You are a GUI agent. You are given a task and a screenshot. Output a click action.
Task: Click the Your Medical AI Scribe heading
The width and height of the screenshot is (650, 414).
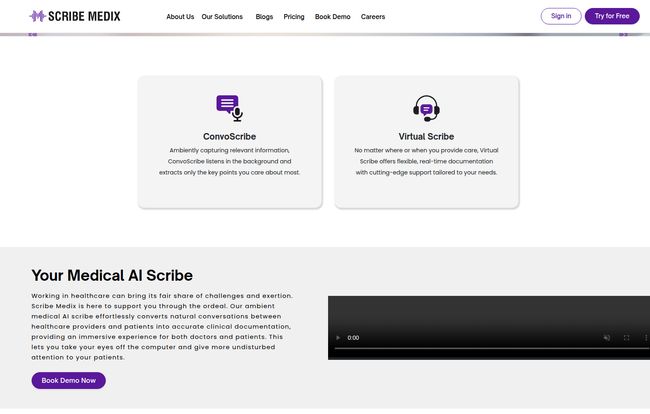point(112,275)
